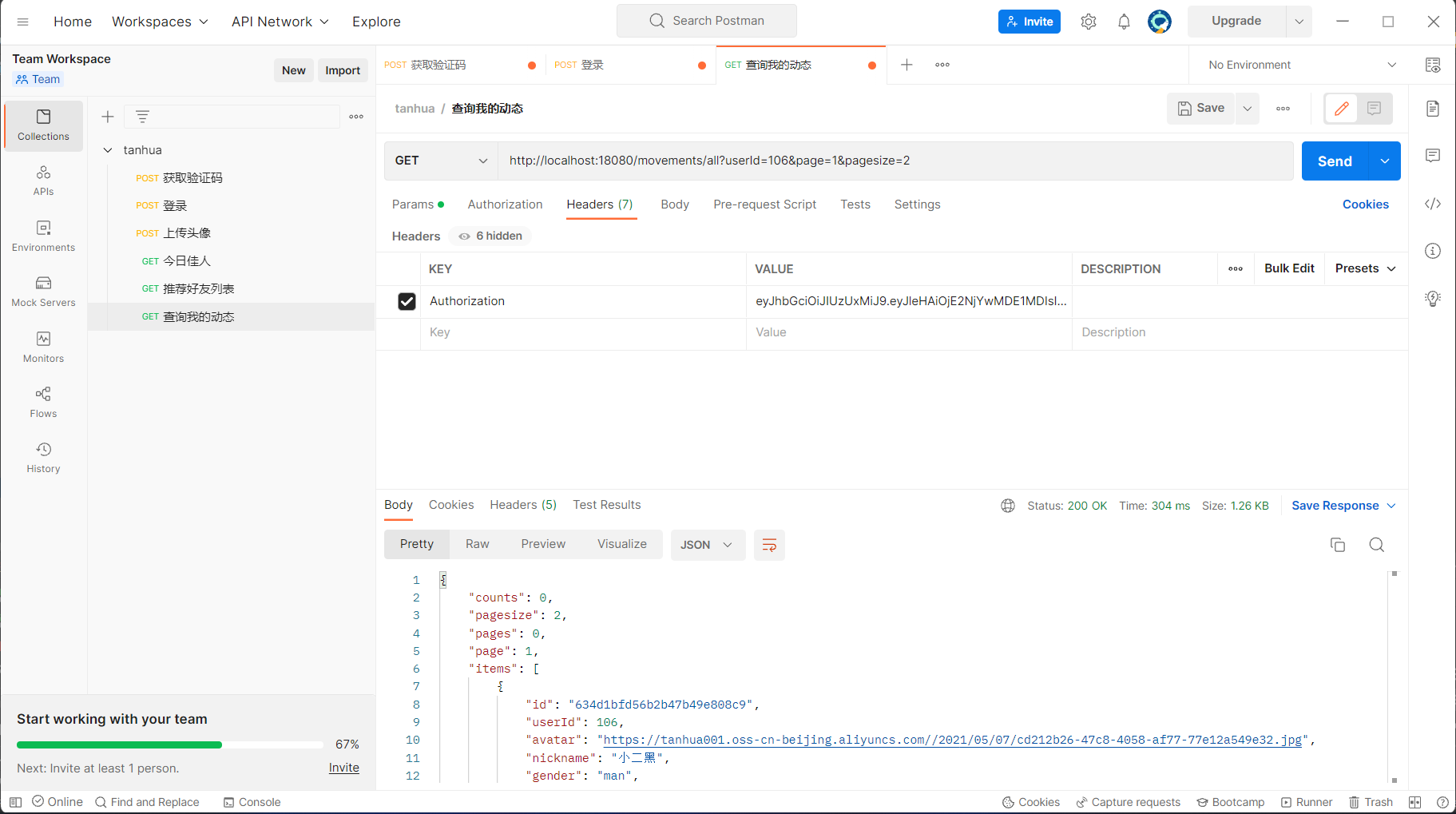The height and width of the screenshot is (814, 1456).
Task: Uncheck the Authorization header checkbox
Action: (407, 301)
